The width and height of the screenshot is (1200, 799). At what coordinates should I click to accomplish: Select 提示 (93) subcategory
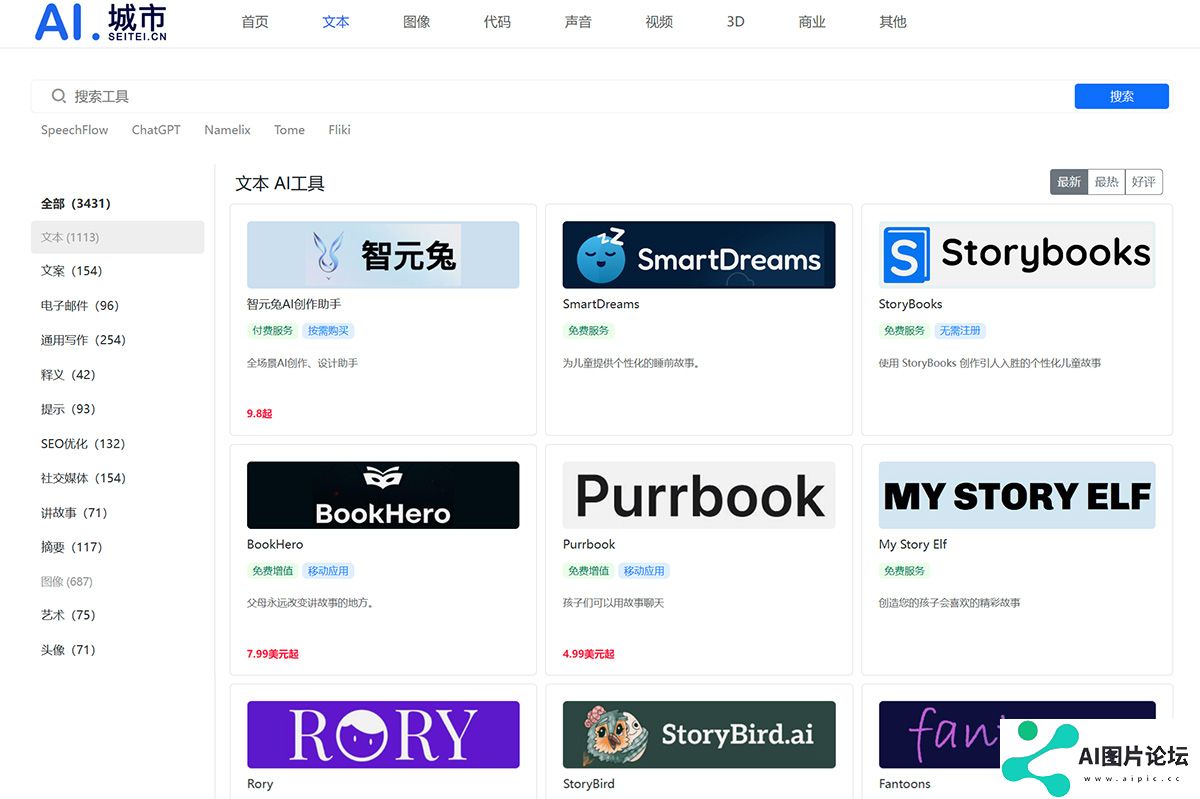(68, 409)
